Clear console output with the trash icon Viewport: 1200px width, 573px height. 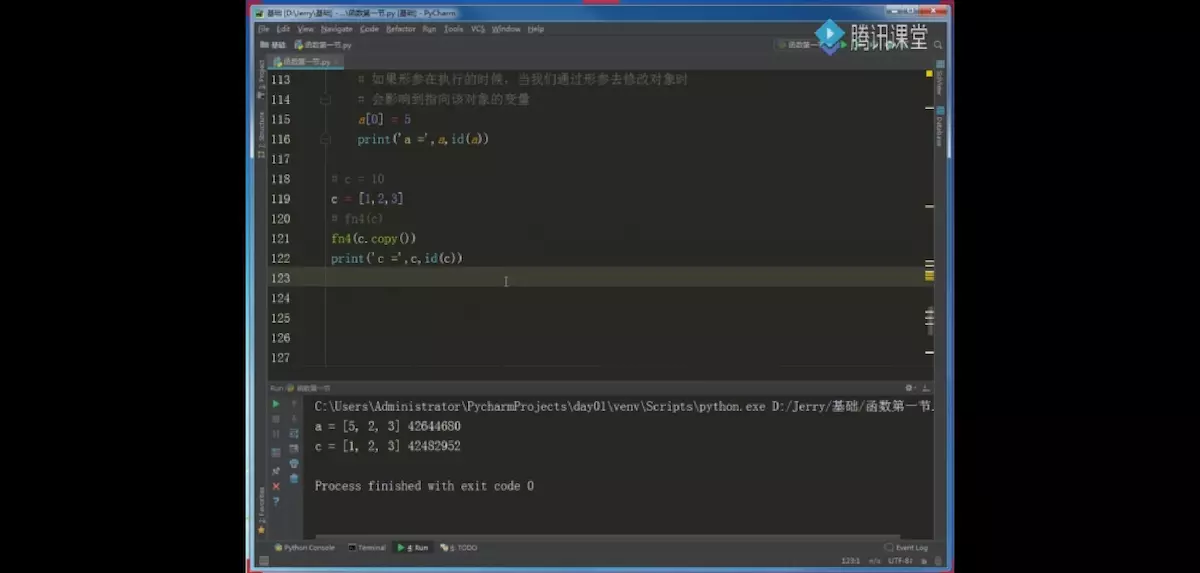pyautogui.click(x=294, y=478)
